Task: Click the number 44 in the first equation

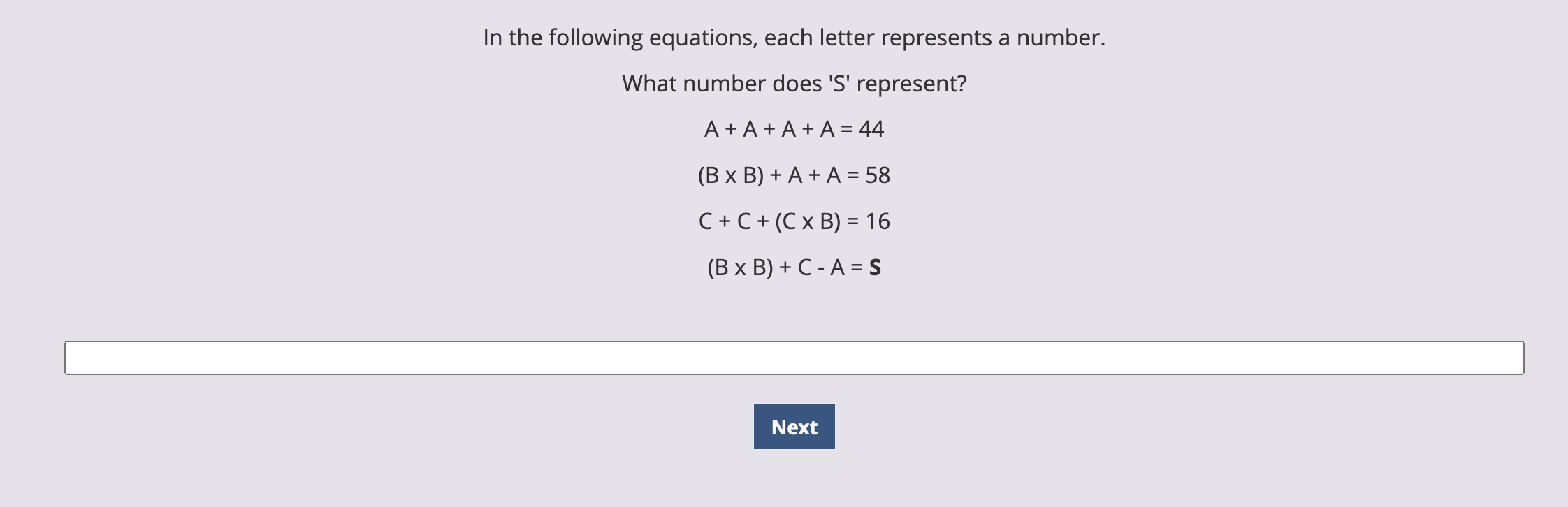Action: click(x=871, y=129)
